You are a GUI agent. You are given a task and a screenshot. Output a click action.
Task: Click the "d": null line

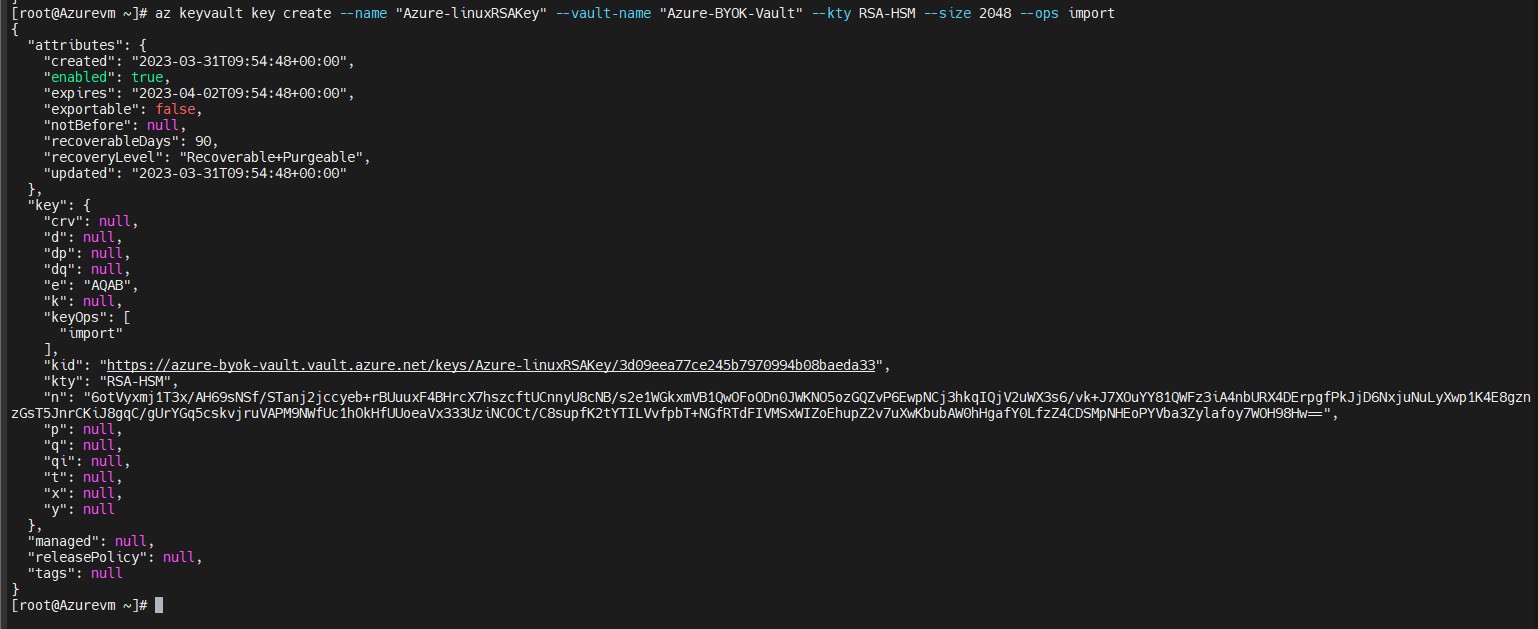(x=83, y=237)
